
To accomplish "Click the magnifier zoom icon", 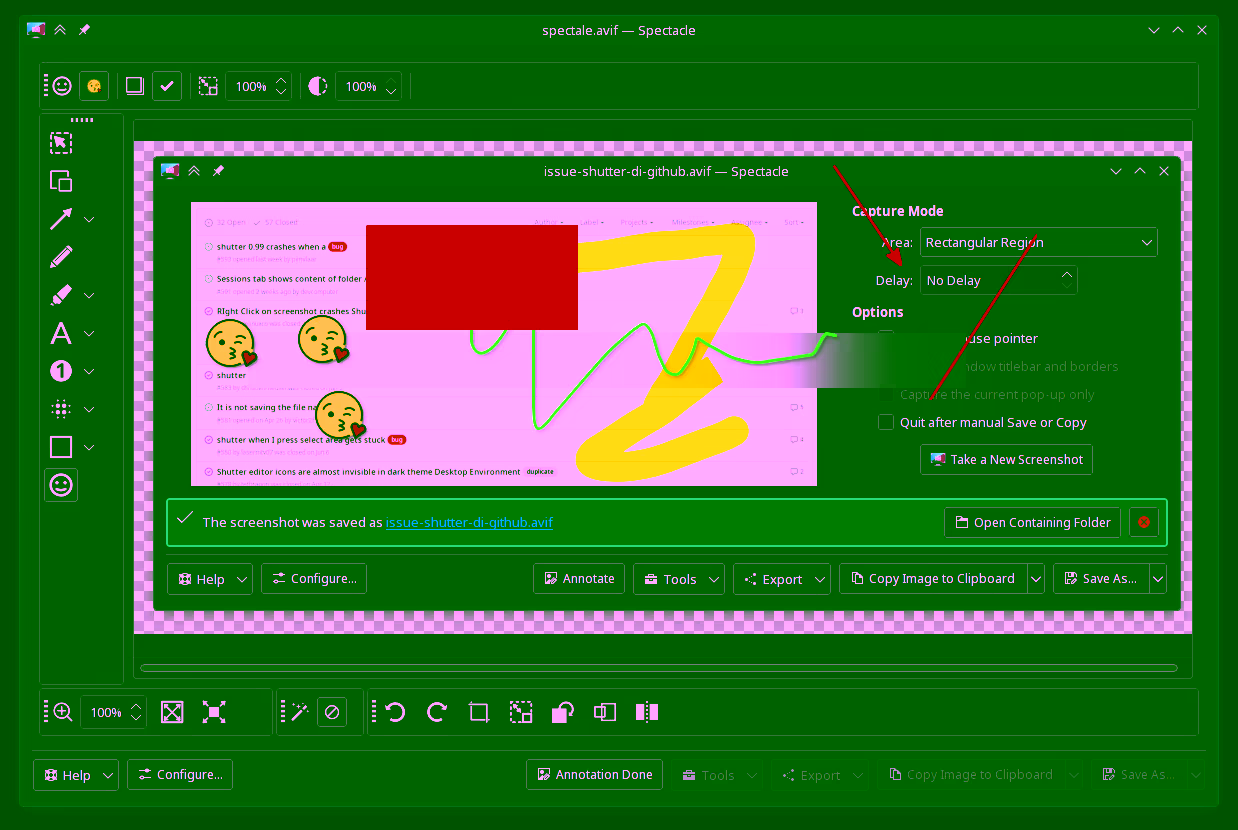I will [63, 712].
